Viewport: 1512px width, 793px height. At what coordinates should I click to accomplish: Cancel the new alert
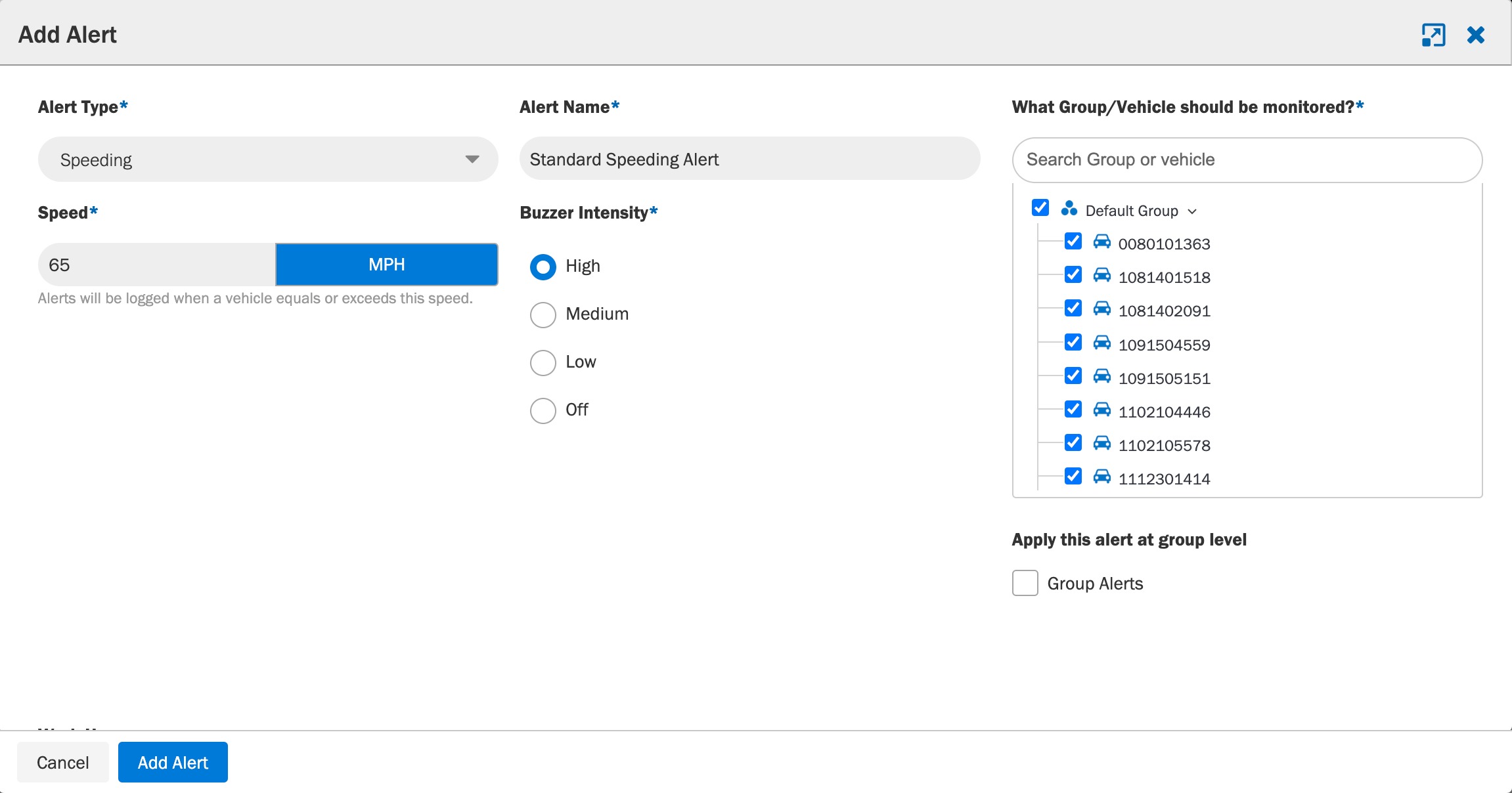[x=63, y=762]
